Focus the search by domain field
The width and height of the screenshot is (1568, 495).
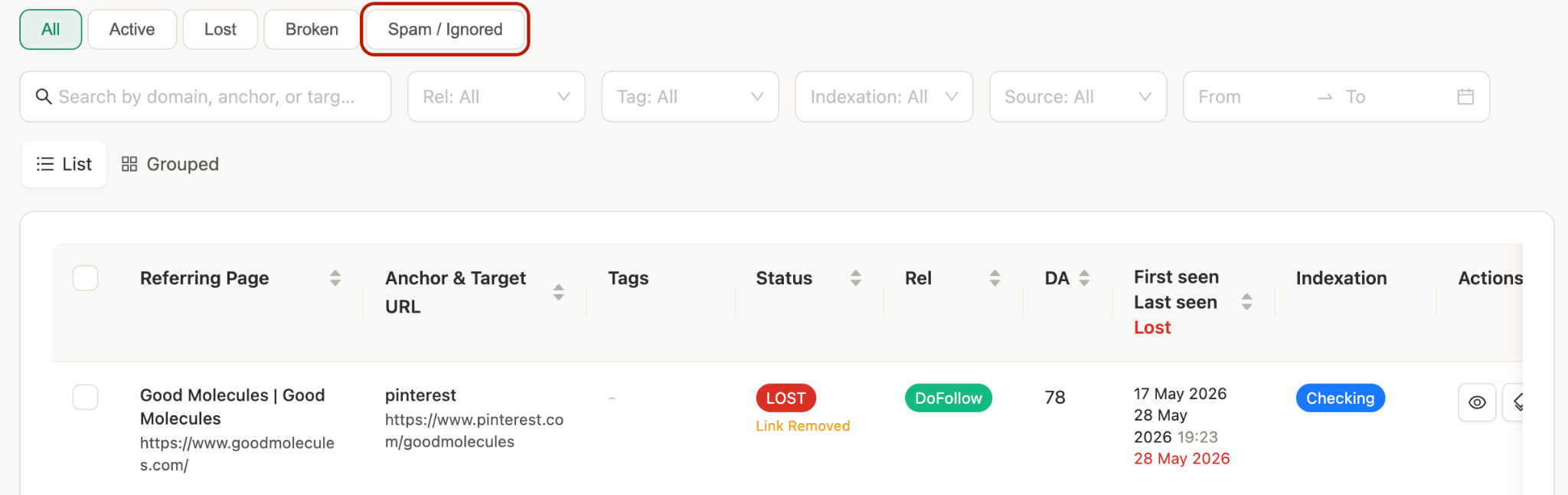click(205, 97)
